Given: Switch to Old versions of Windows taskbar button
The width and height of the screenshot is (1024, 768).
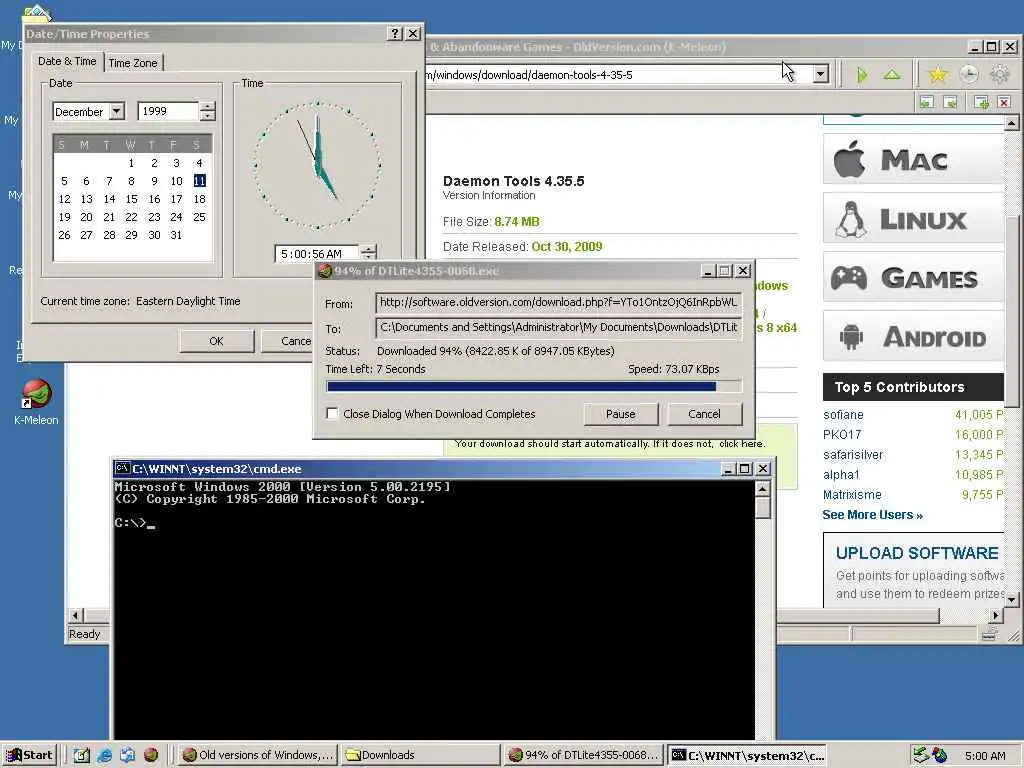Looking at the screenshot, I should (257, 755).
